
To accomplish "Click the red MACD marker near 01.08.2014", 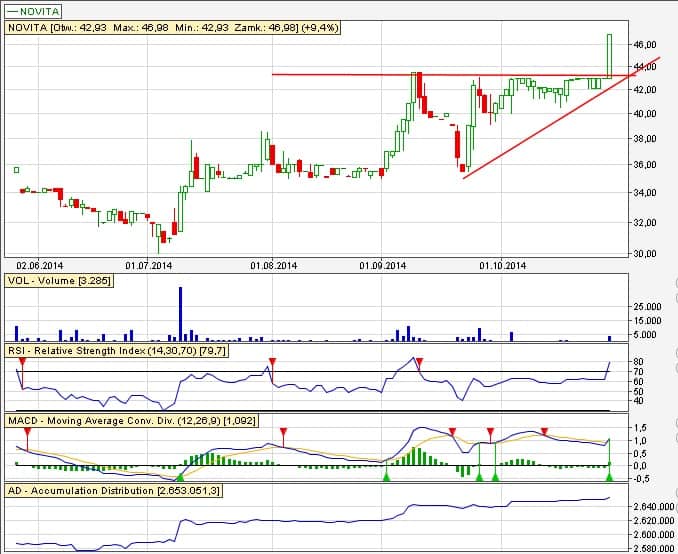I will (284, 432).
